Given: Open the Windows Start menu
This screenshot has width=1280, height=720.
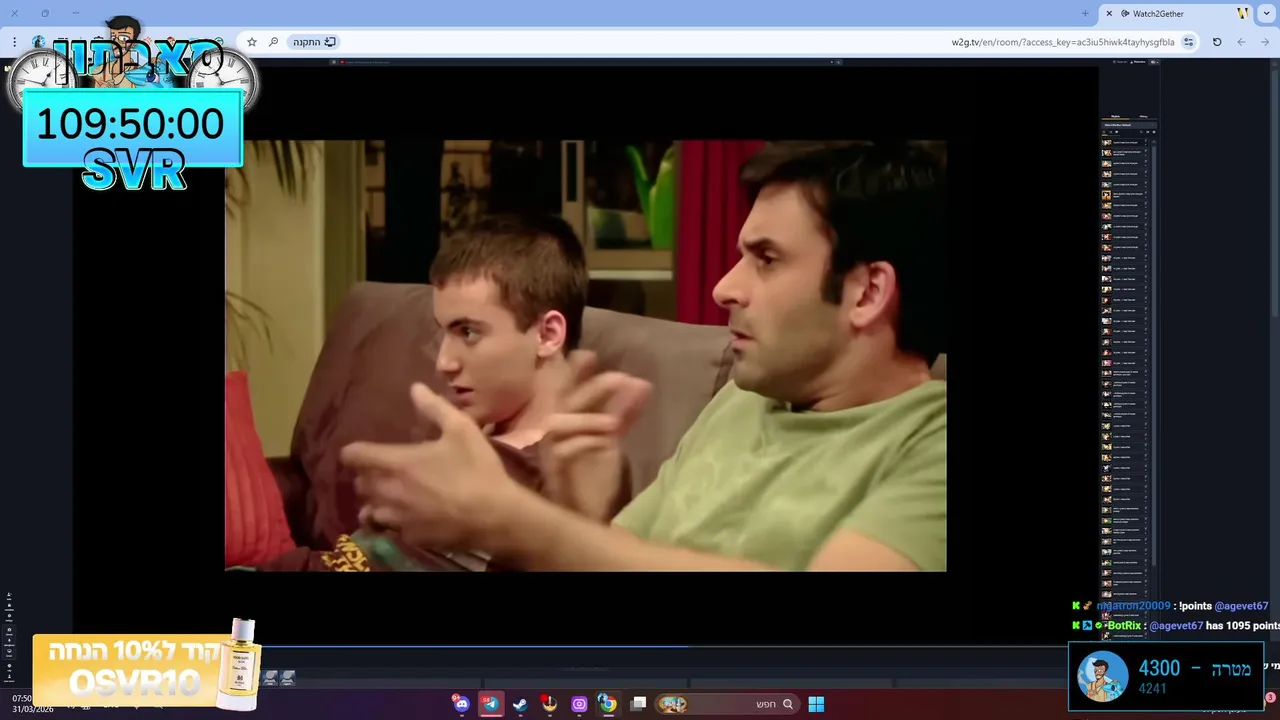Looking at the screenshot, I should coord(816,704).
